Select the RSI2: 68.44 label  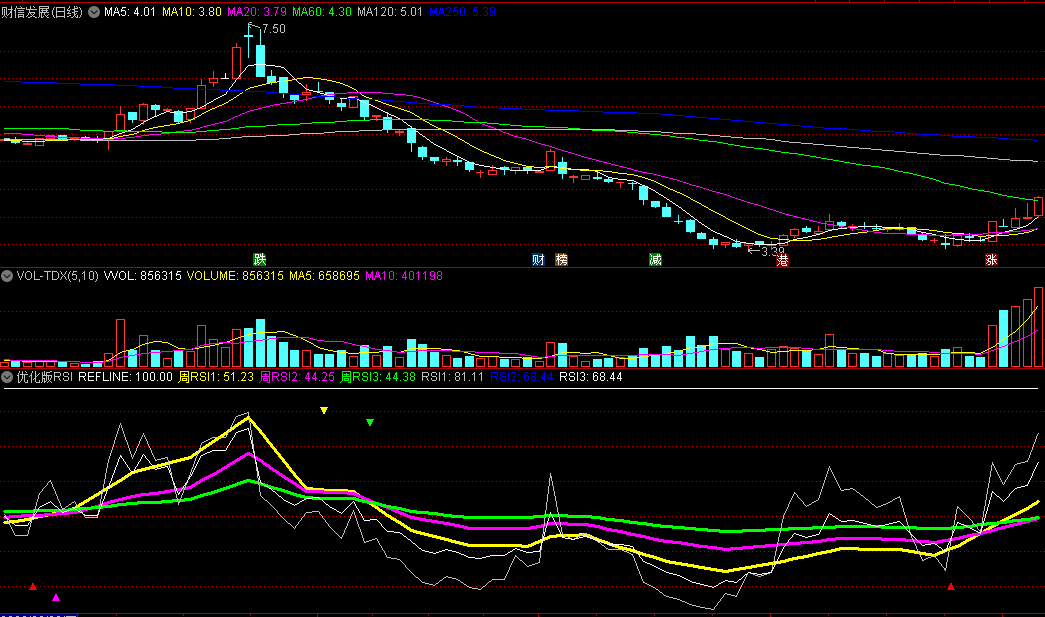[522, 377]
